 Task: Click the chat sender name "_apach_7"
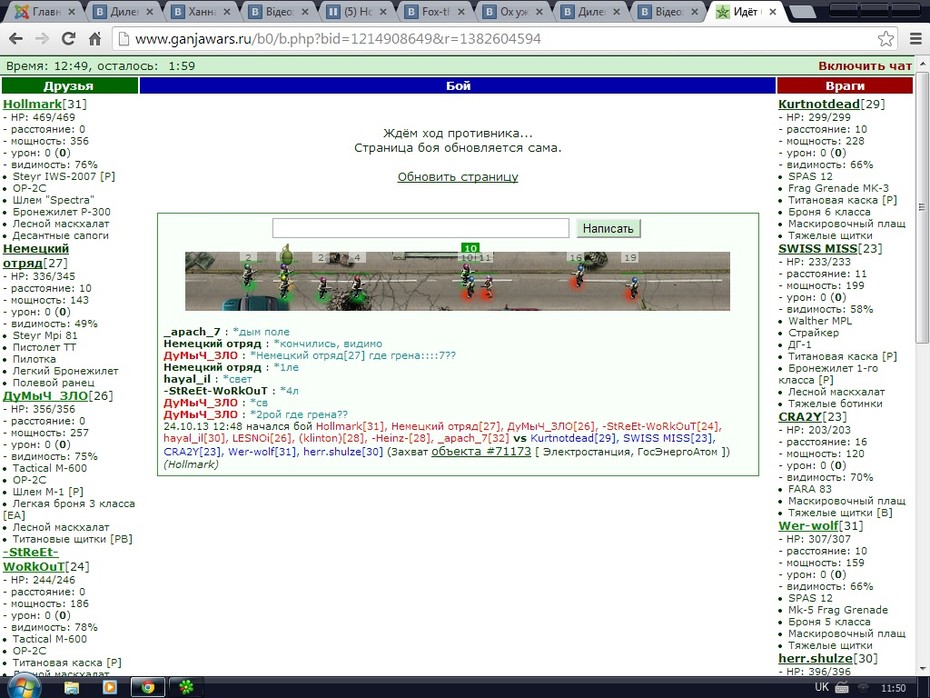(192, 332)
